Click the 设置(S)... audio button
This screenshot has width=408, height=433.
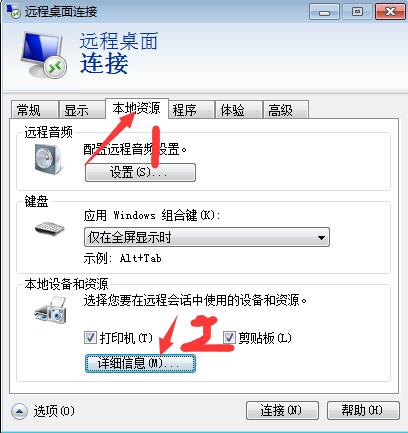[x=140, y=172]
